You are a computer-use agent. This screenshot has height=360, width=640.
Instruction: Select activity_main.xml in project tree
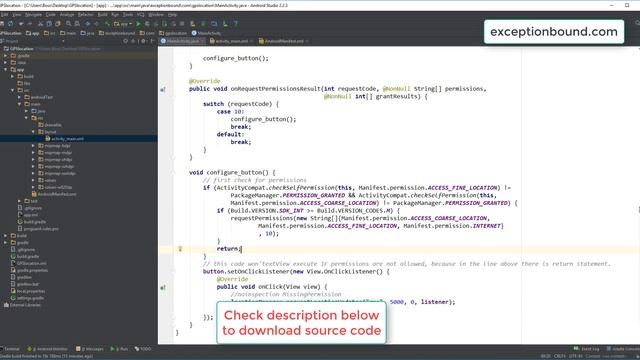tap(67, 139)
